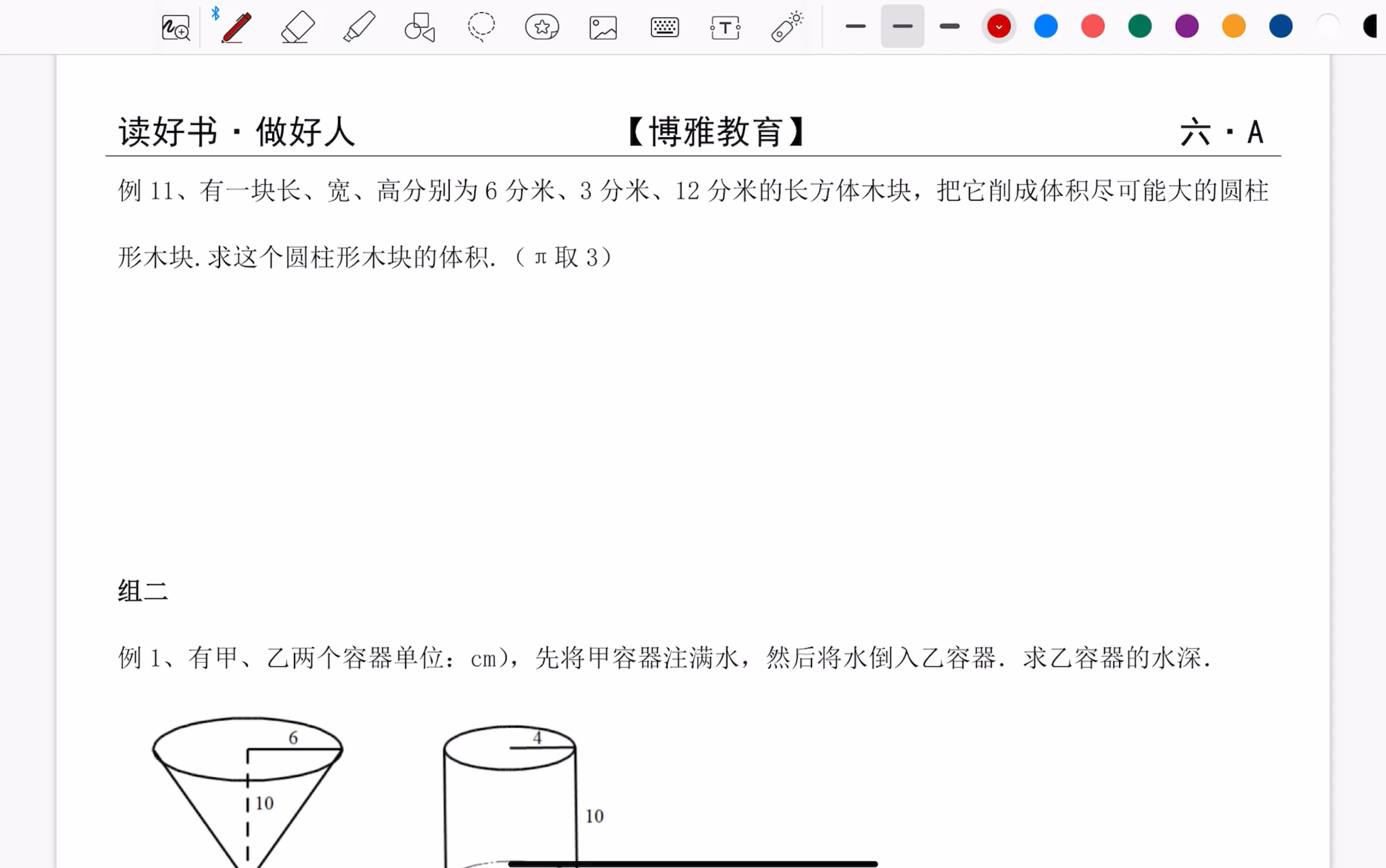Click the cylinder radius label 4
Viewport: 1386px width, 868px height.
(x=537, y=738)
